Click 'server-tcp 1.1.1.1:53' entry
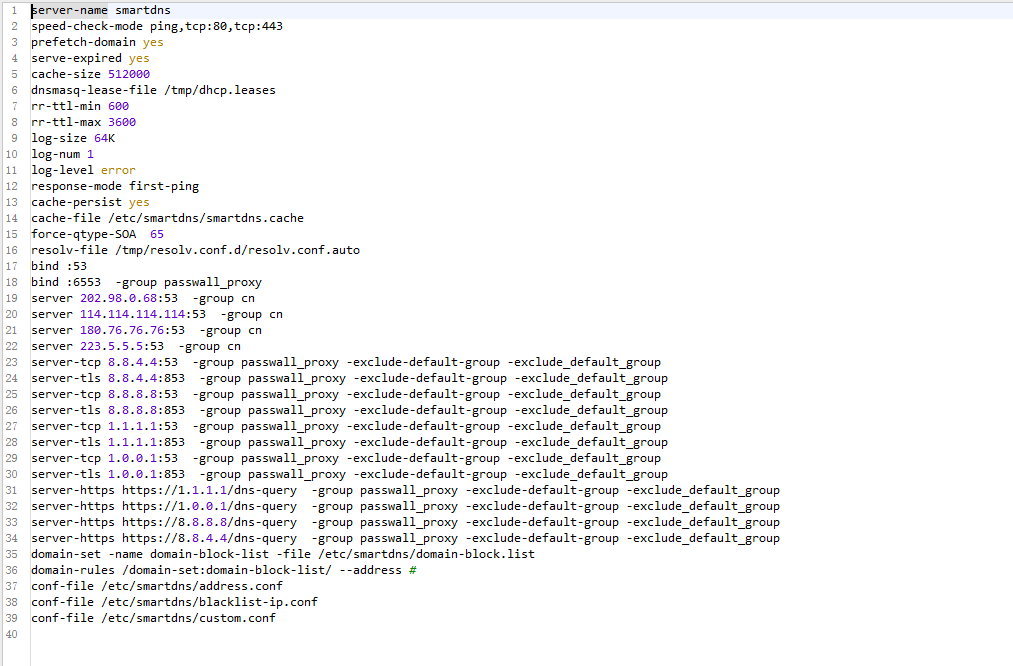This screenshot has width=1013, height=666. pyautogui.click(x=104, y=426)
